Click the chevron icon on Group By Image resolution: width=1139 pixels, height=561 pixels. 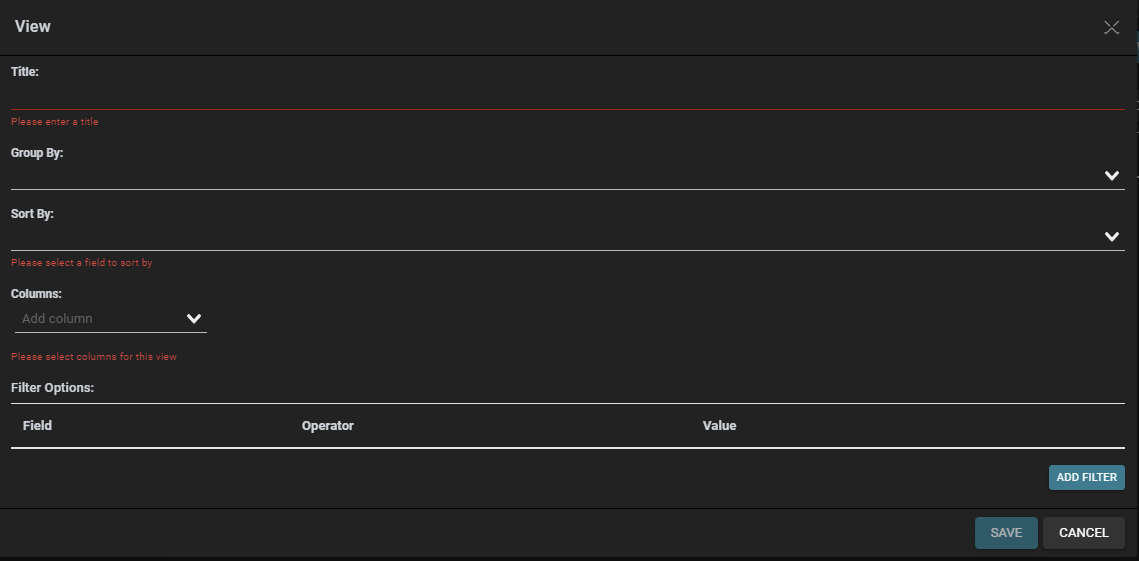click(x=1111, y=175)
